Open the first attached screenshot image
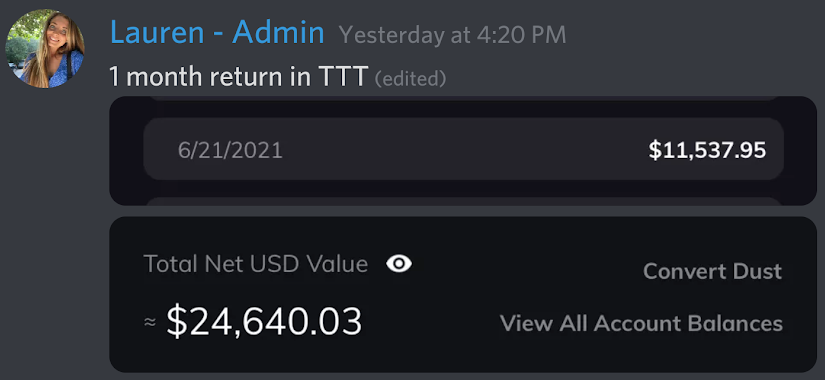This screenshot has width=825, height=380. [463, 151]
